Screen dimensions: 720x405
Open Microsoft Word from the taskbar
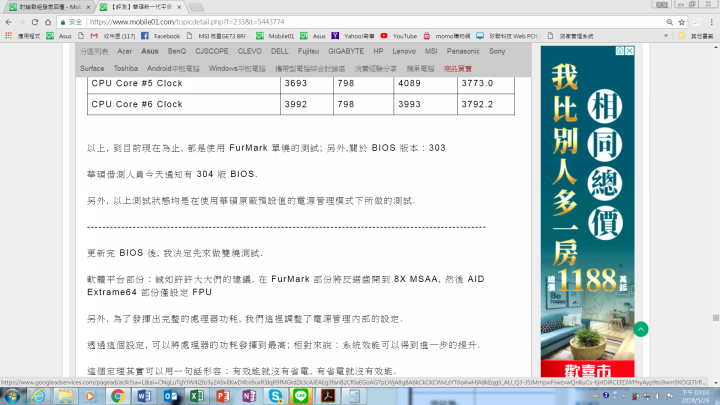click(144, 396)
